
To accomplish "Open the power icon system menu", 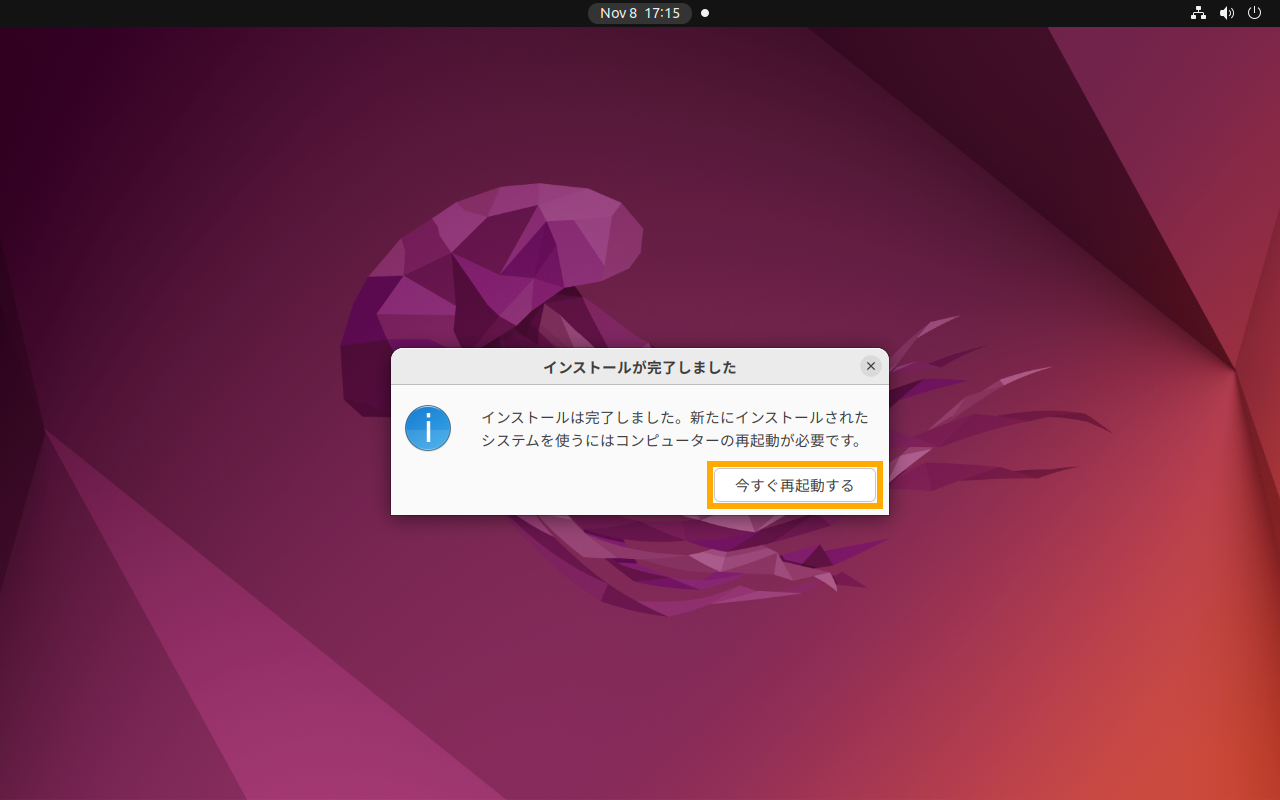I will [x=1255, y=13].
